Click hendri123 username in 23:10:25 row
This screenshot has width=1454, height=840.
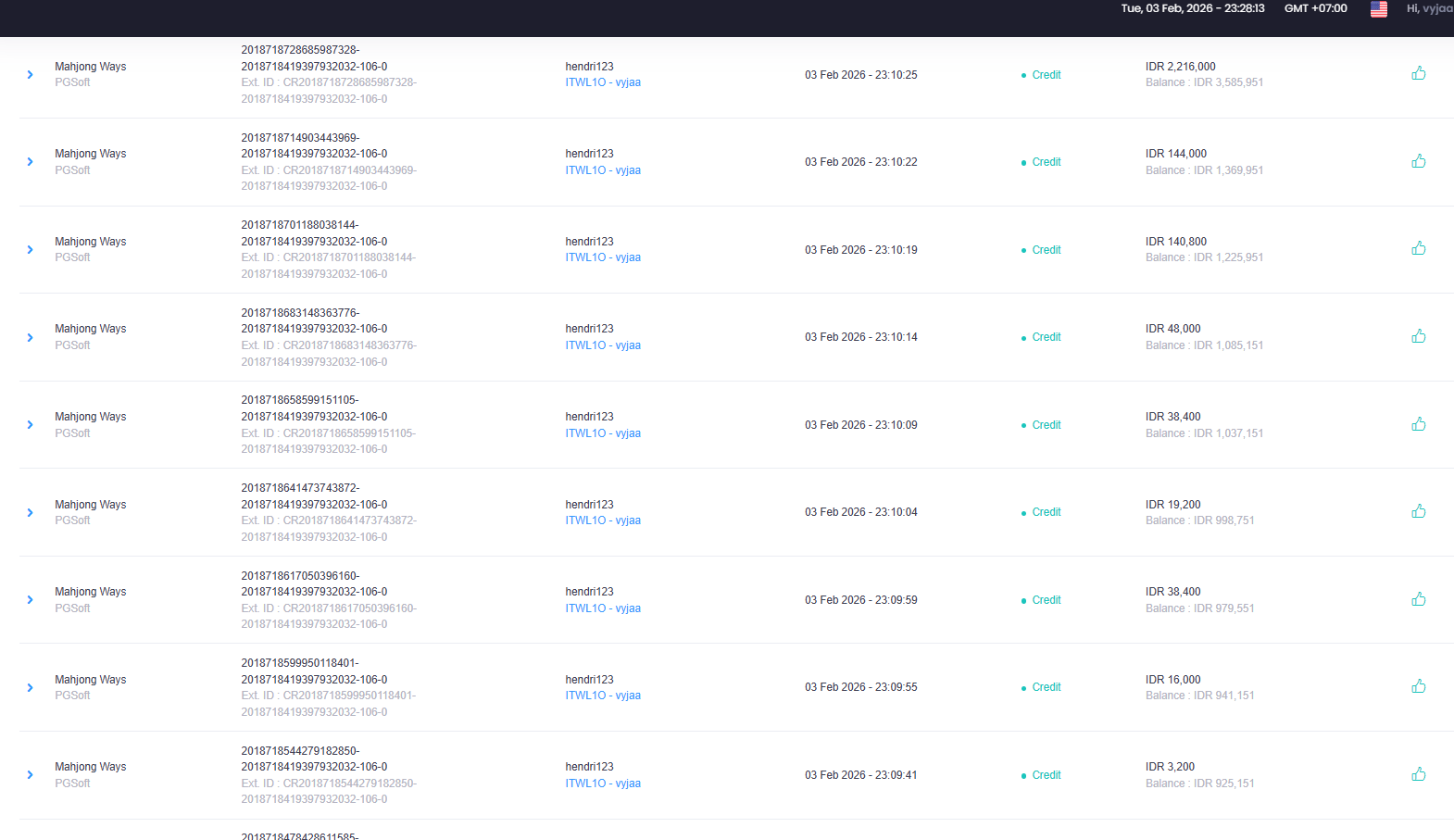pos(589,67)
